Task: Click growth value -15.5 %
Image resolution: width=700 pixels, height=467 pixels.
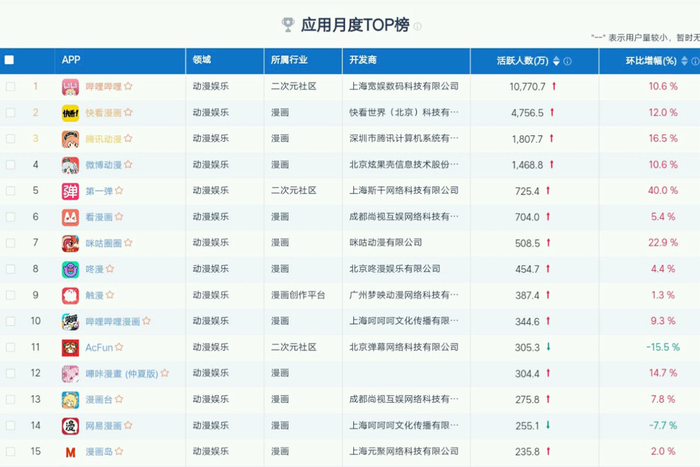Action: (663, 347)
